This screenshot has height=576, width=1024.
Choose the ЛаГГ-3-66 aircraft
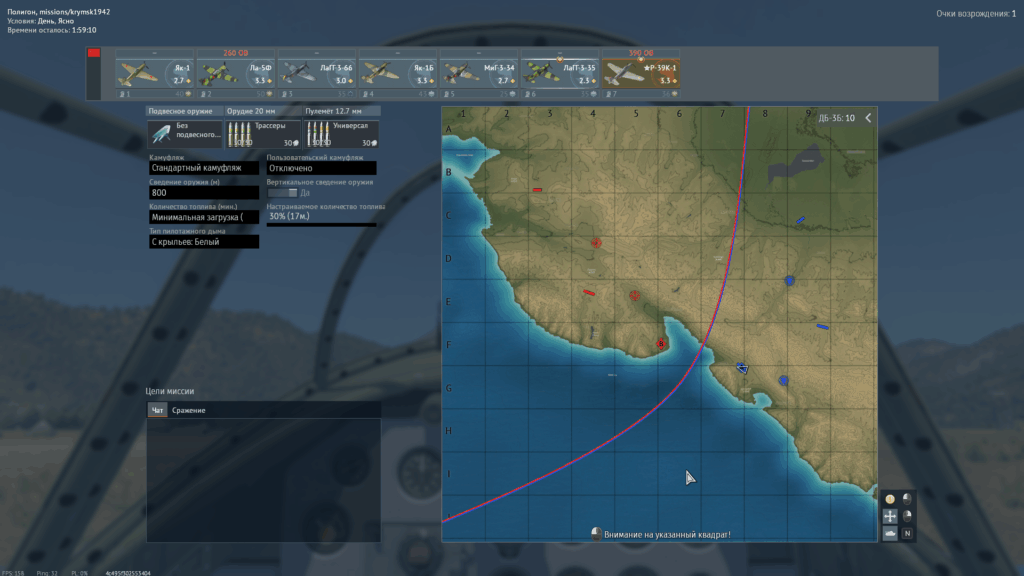coord(316,73)
